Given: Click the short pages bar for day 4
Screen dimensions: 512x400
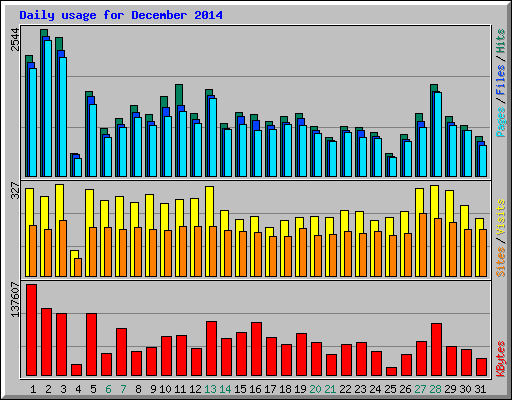Looking at the screenshot, I should (78, 167).
